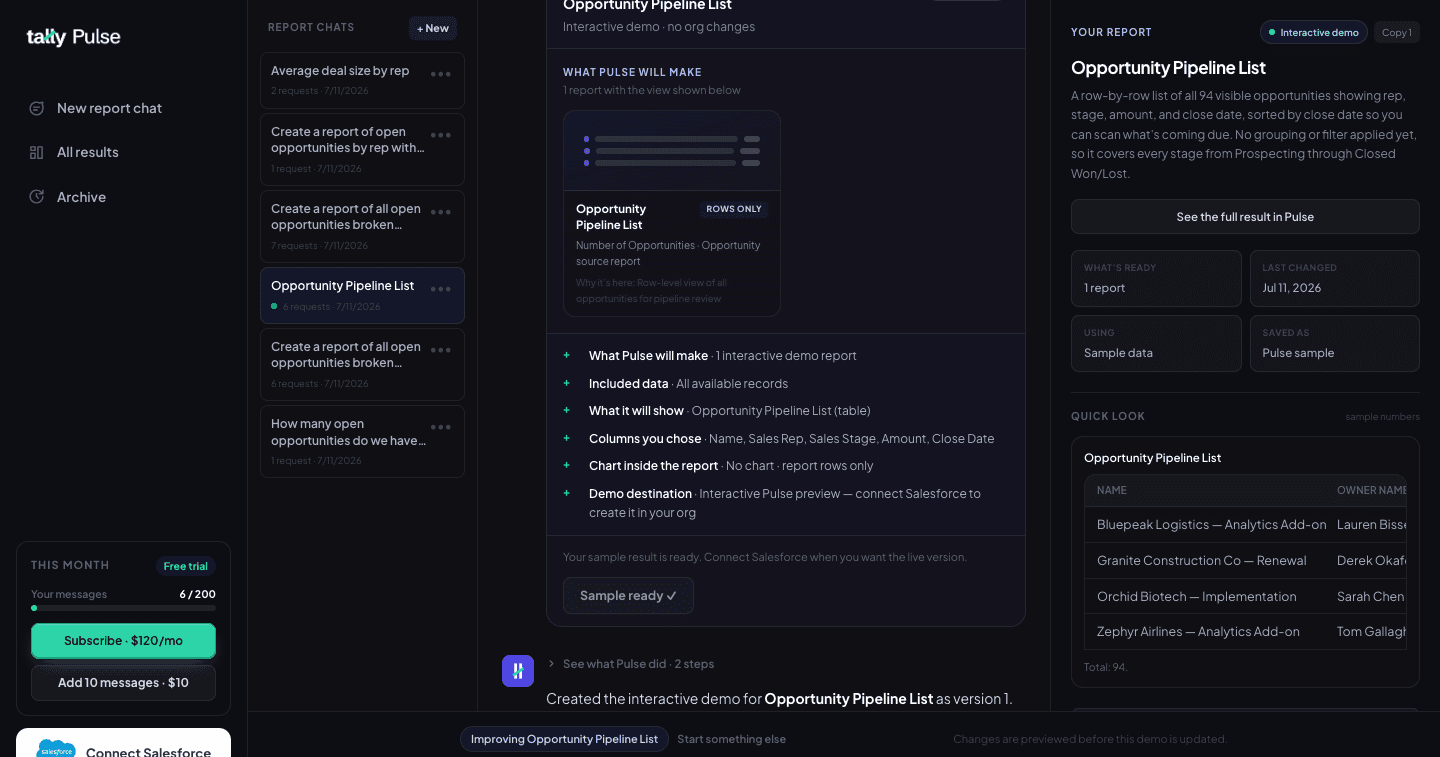Click the Interactive demo badge
1440x757 pixels.
1313,32
